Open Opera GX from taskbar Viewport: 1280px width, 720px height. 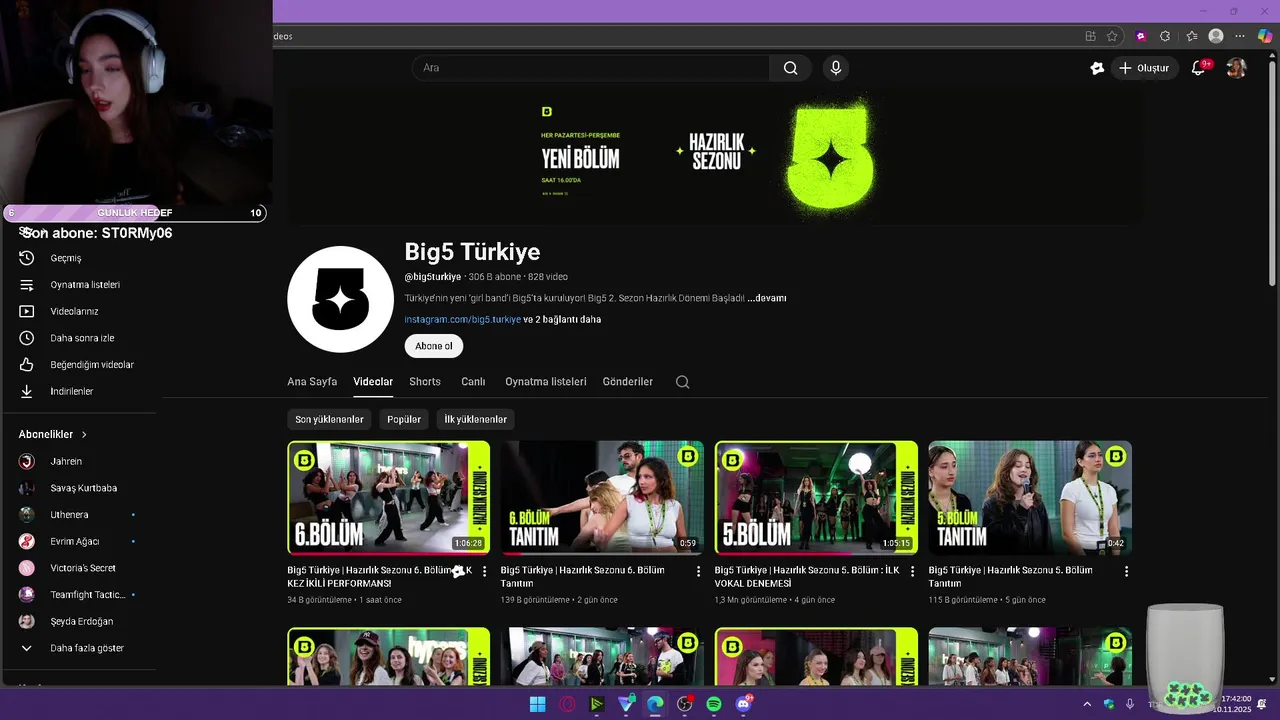[567, 704]
